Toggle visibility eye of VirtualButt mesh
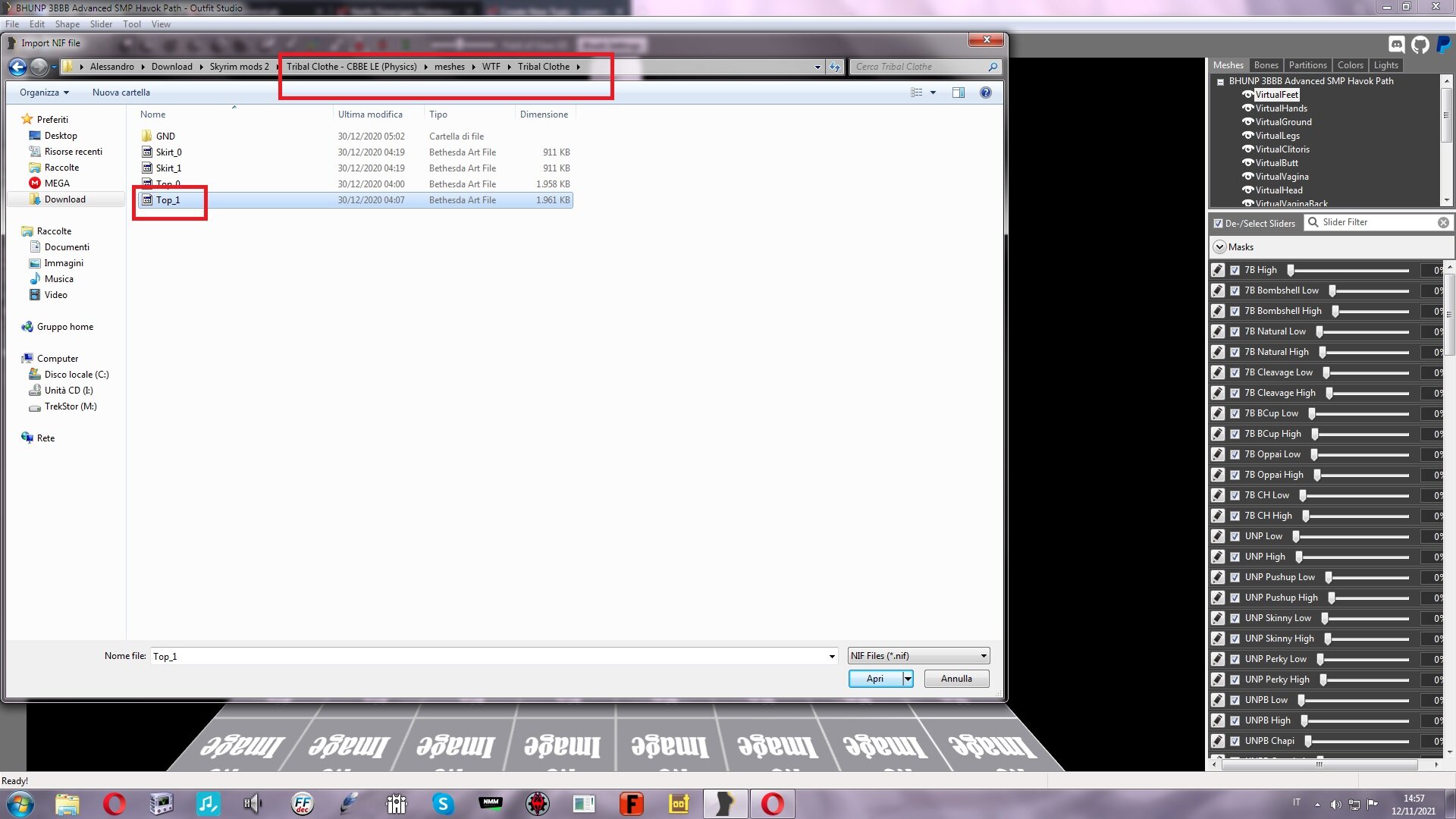 [1247, 163]
